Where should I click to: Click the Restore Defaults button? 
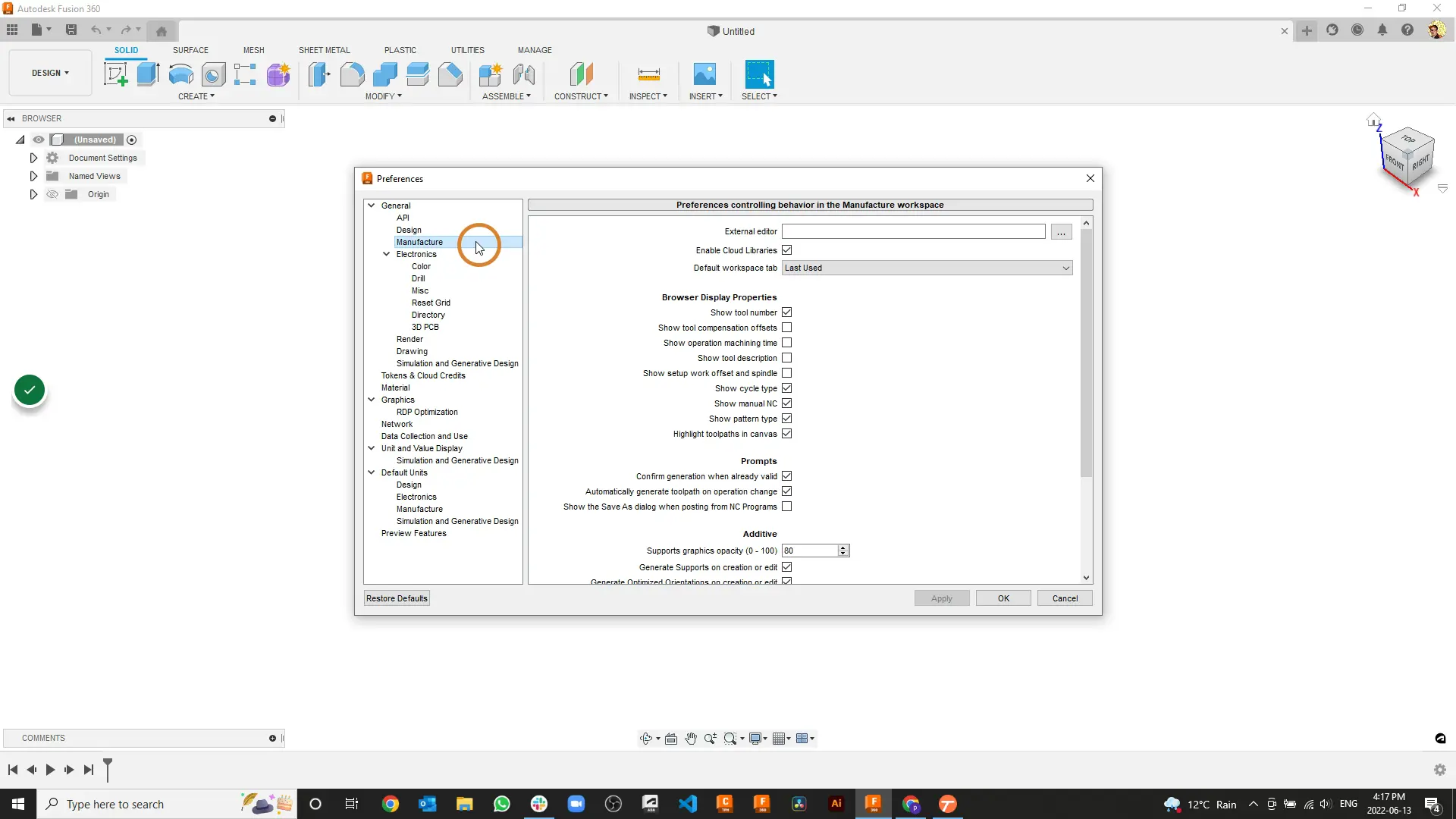pos(397,598)
